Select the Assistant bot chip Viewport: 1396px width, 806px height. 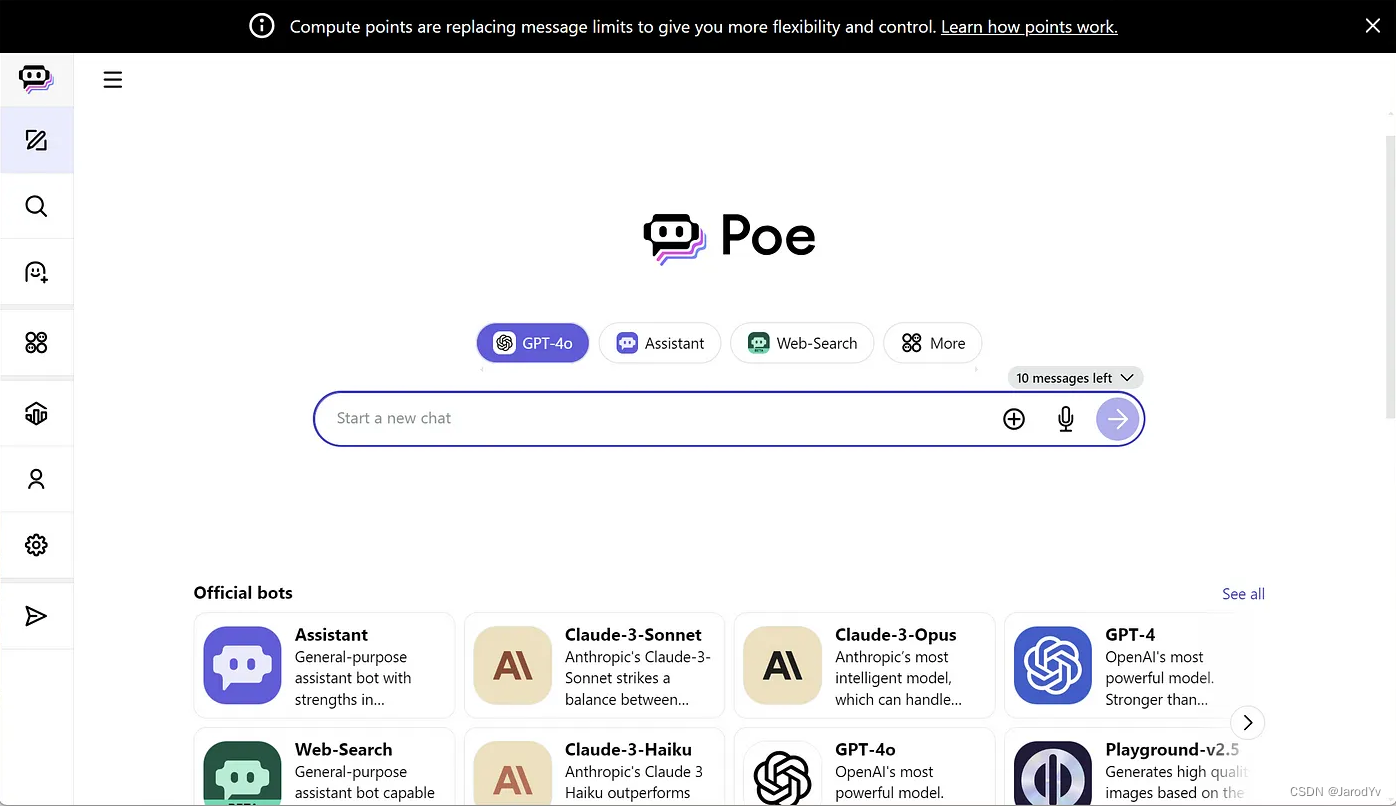[x=660, y=343]
